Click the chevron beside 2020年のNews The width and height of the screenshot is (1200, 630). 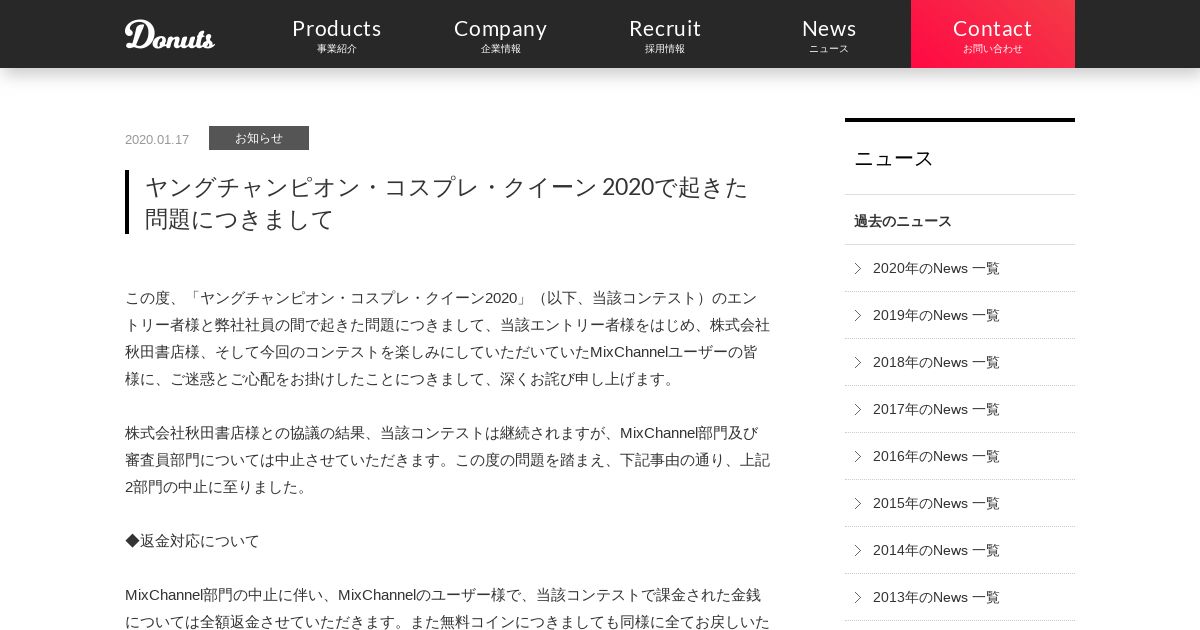857,268
